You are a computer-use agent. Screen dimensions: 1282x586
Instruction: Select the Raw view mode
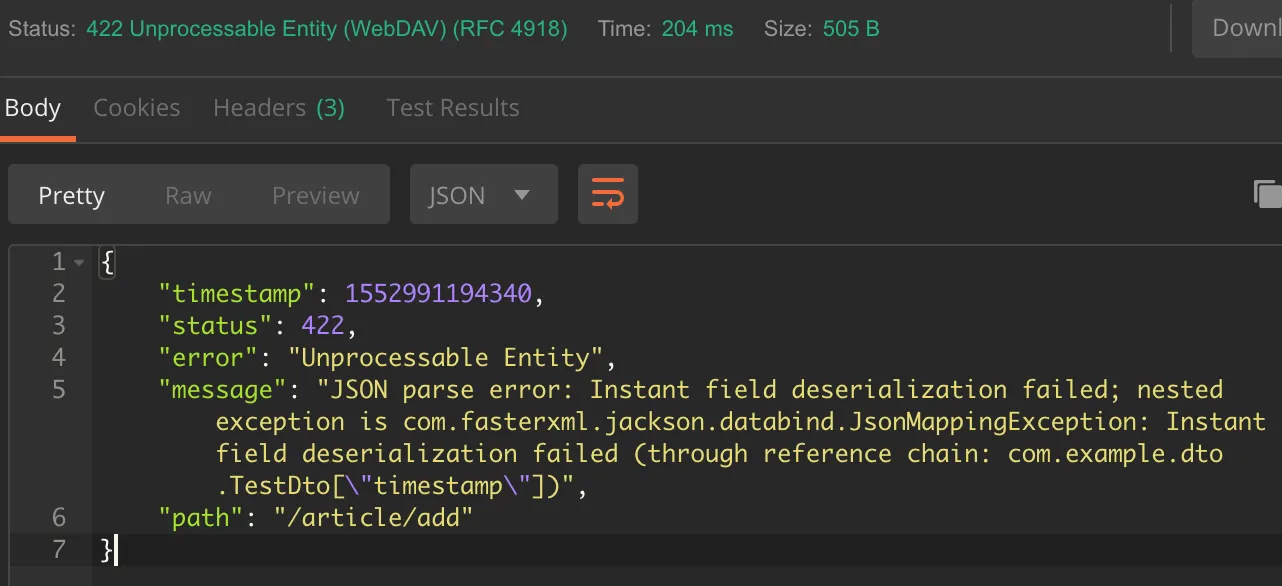[188, 195]
